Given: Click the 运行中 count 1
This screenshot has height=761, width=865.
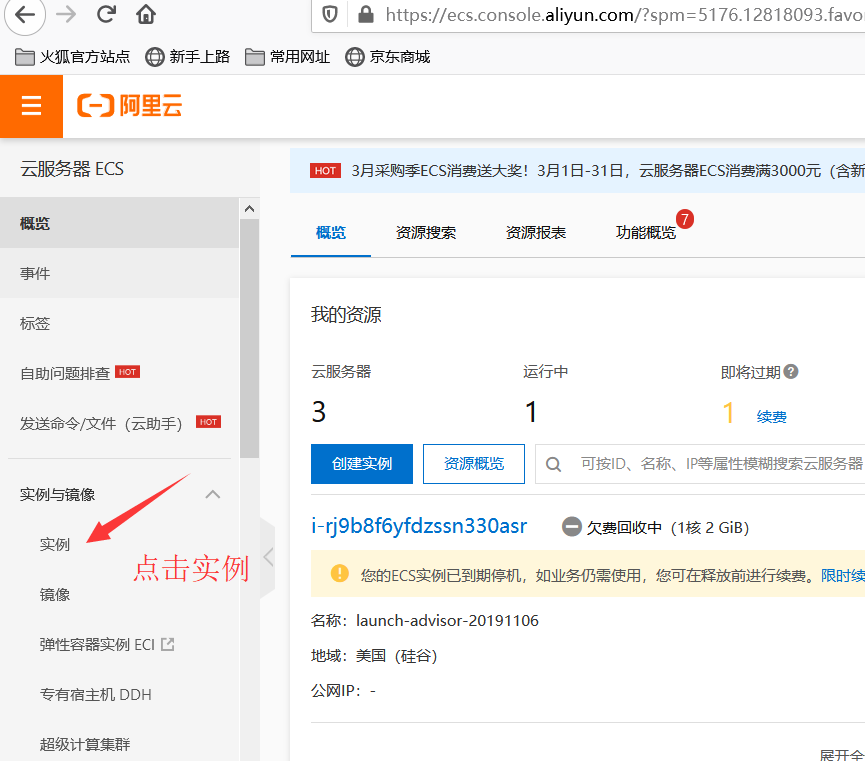Looking at the screenshot, I should pyautogui.click(x=531, y=412).
